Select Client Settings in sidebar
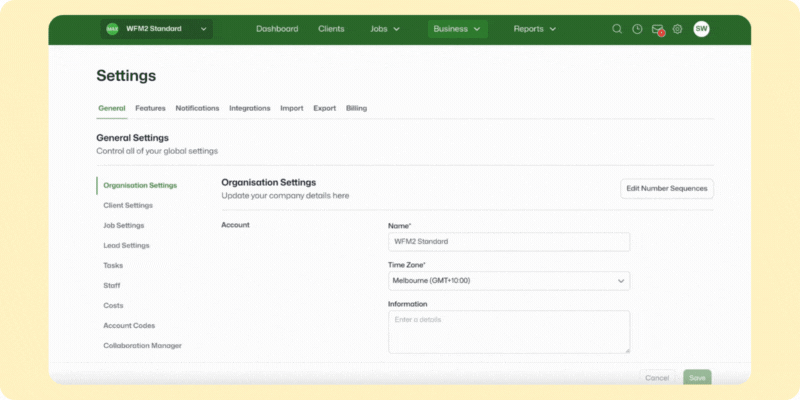The image size is (800, 400). (128, 205)
